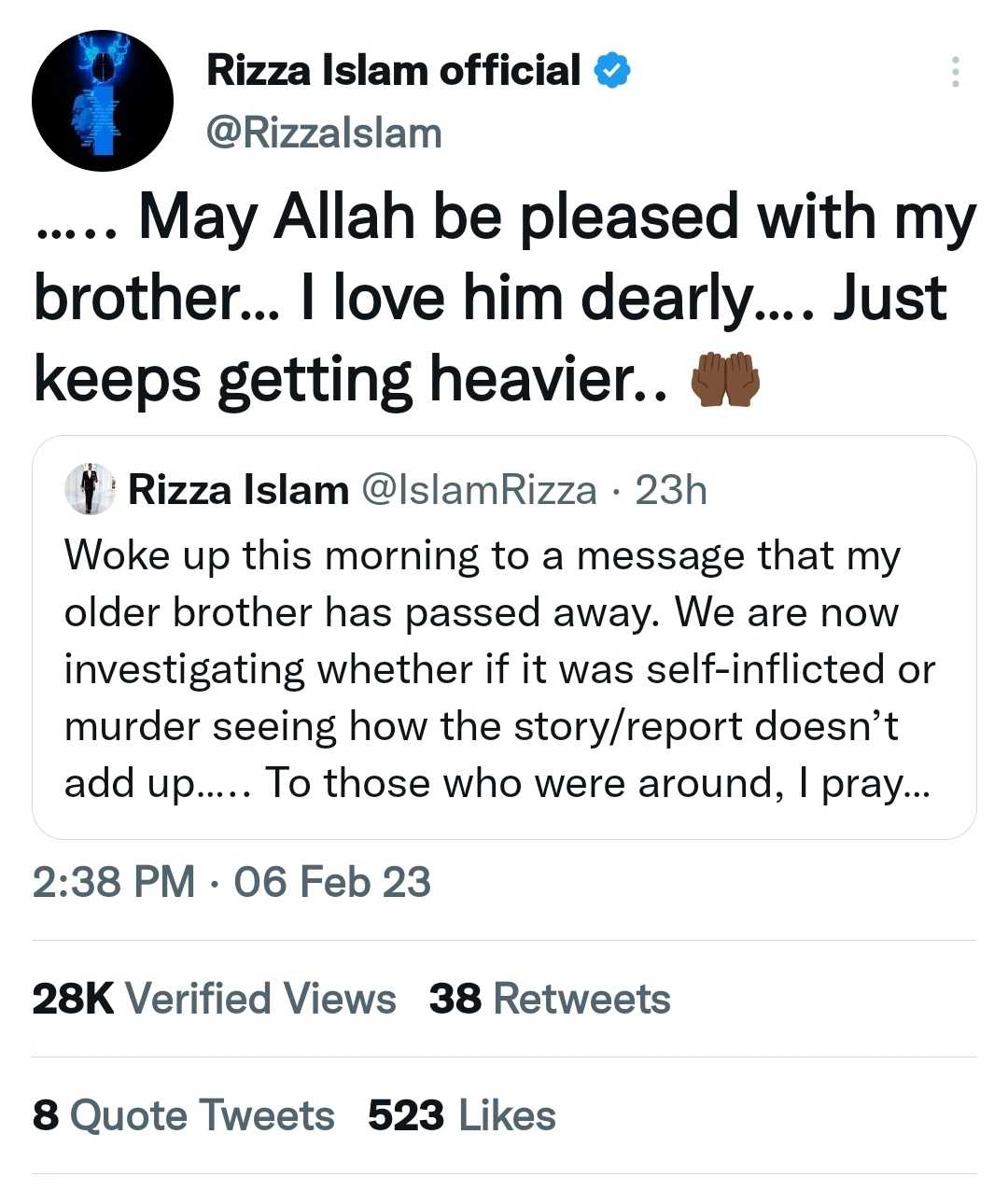
Task: Click the 23h timestamp on quoted tweet
Action: 671,490
